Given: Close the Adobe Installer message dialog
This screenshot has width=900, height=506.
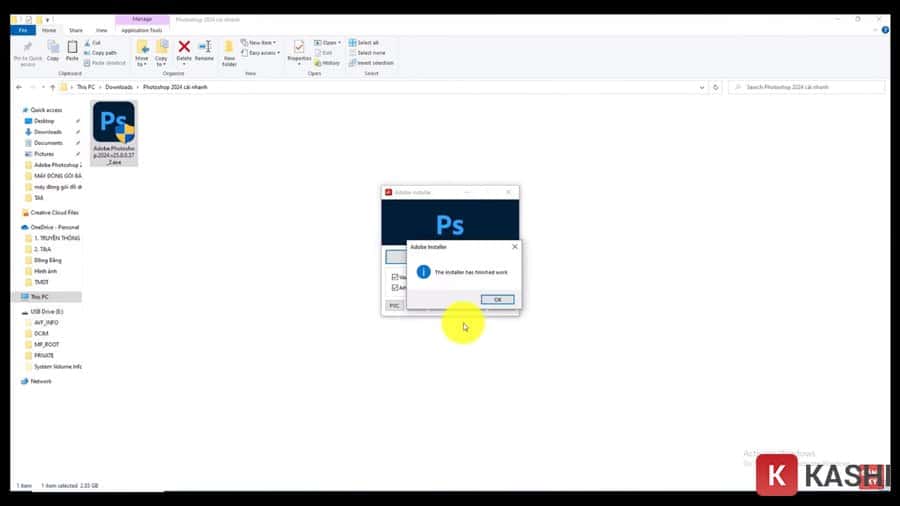Looking at the screenshot, I should [x=514, y=247].
